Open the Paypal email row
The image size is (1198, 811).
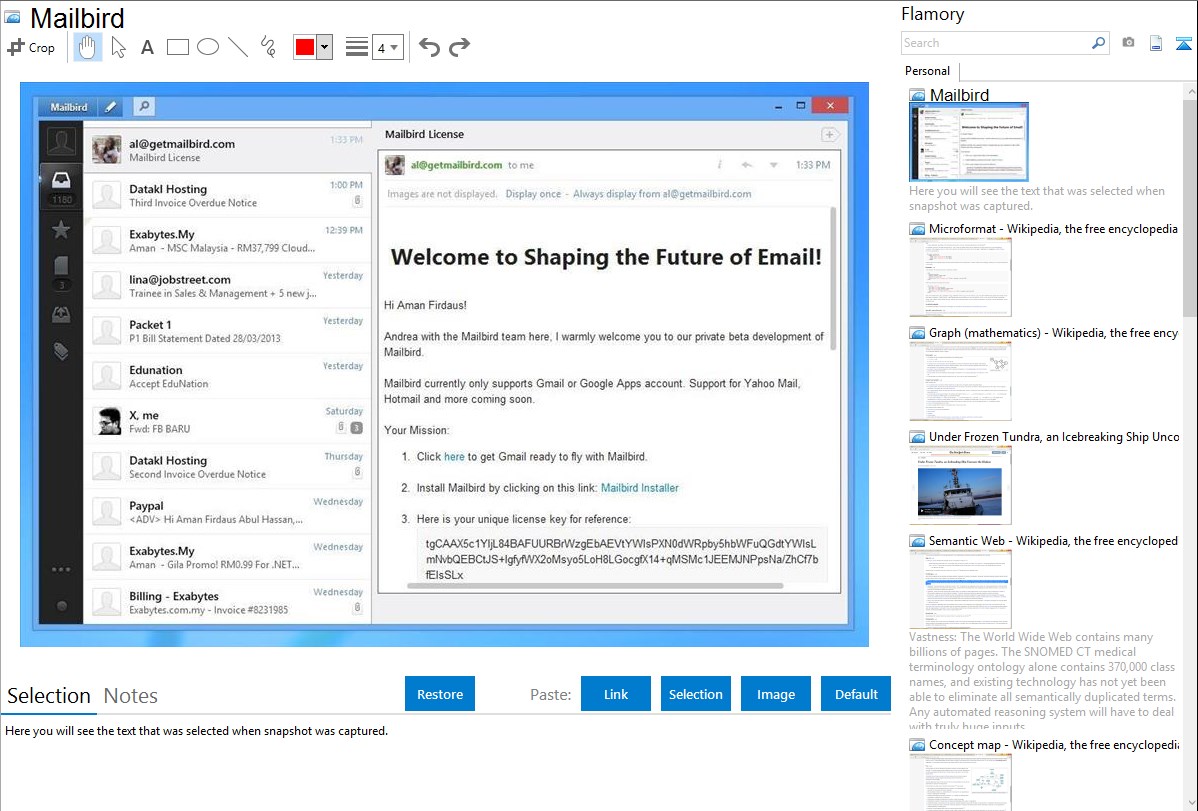(227, 512)
